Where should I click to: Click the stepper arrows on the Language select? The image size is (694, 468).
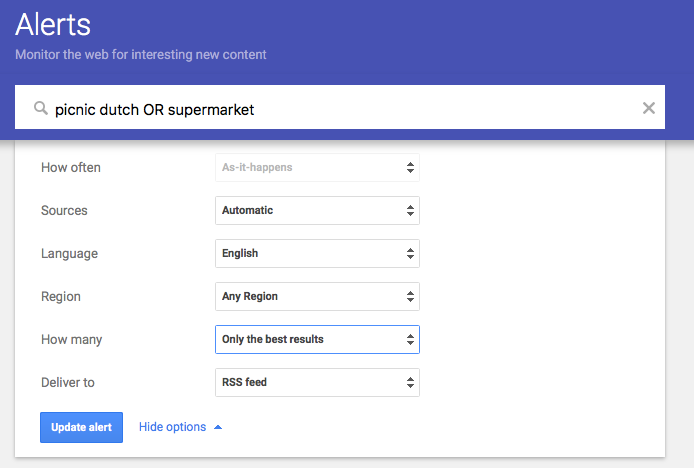coord(410,254)
